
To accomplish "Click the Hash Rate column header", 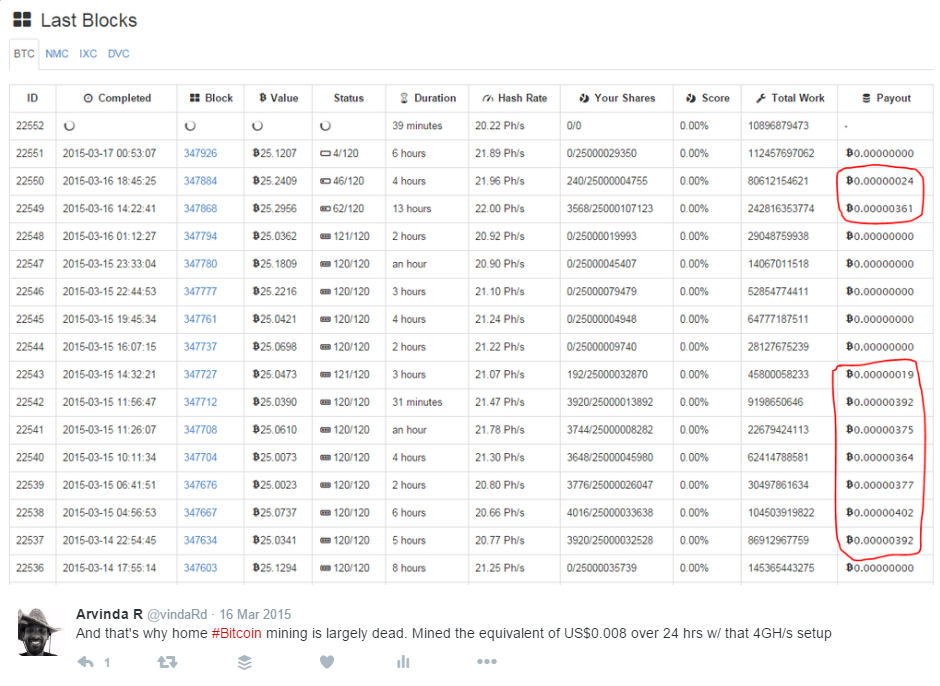I will point(514,98).
